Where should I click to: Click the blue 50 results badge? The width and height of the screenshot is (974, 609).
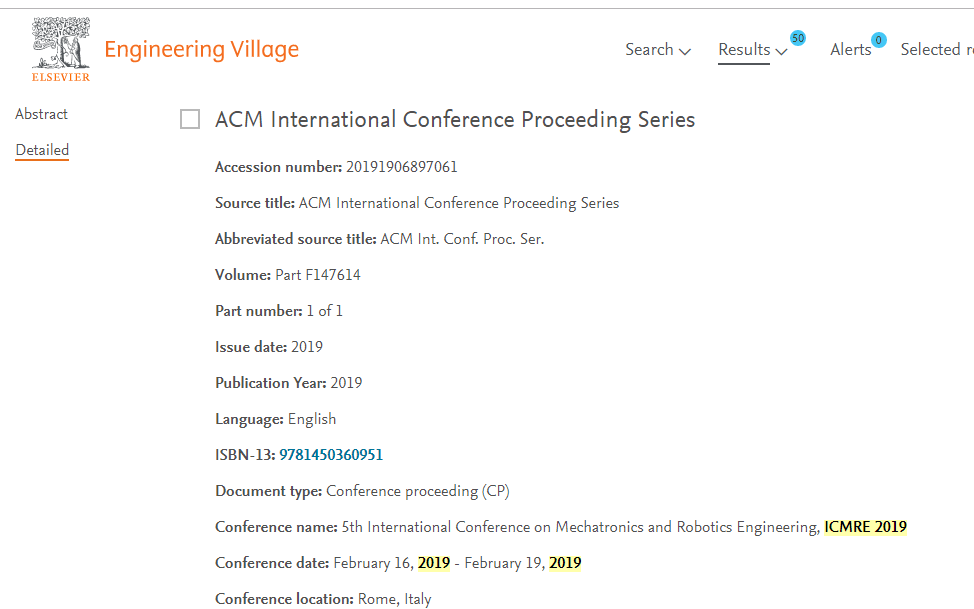(798, 39)
